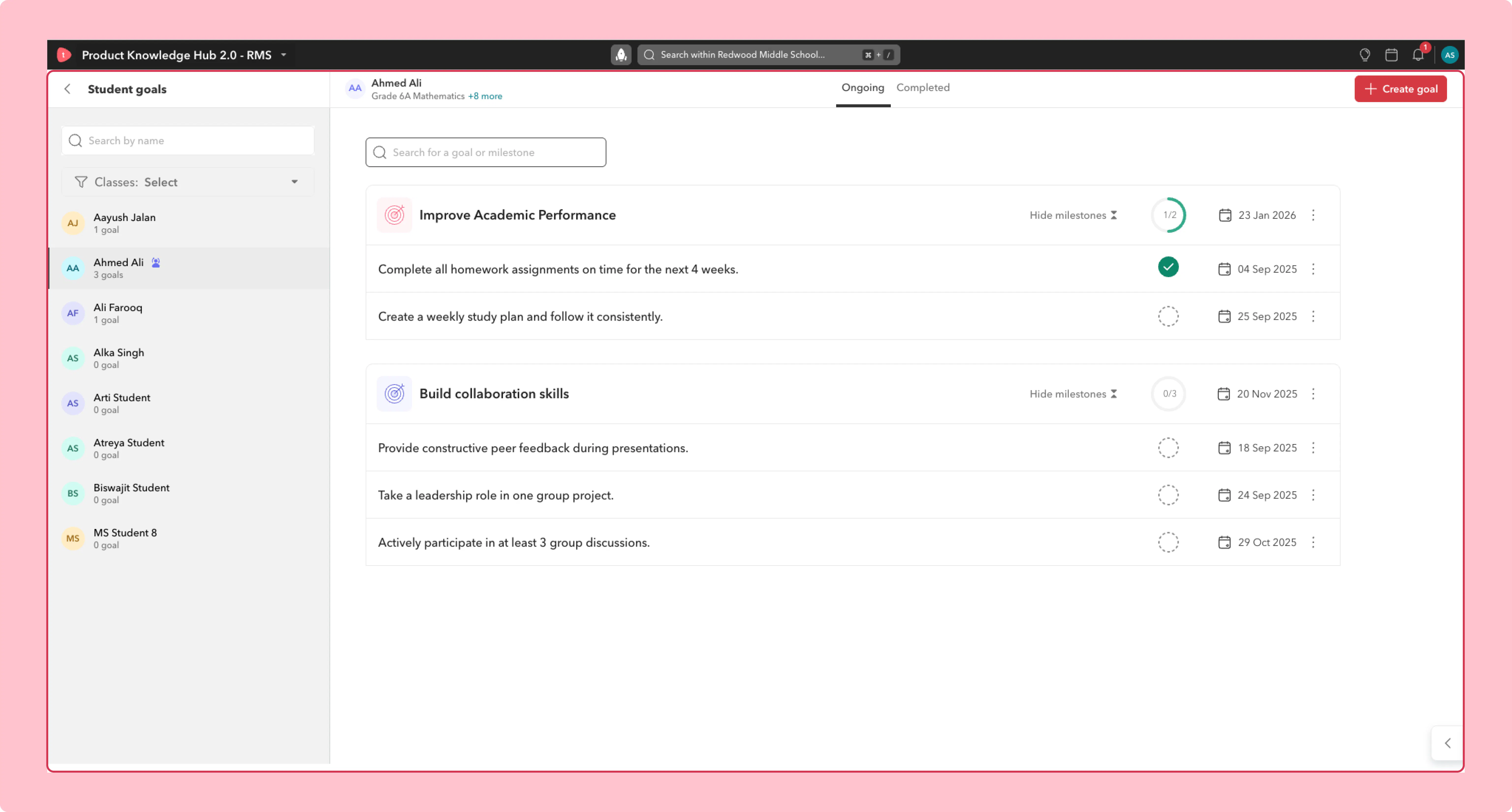The width and height of the screenshot is (1512, 812).
Task: Focus the Search by name field
Action: click(x=188, y=141)
